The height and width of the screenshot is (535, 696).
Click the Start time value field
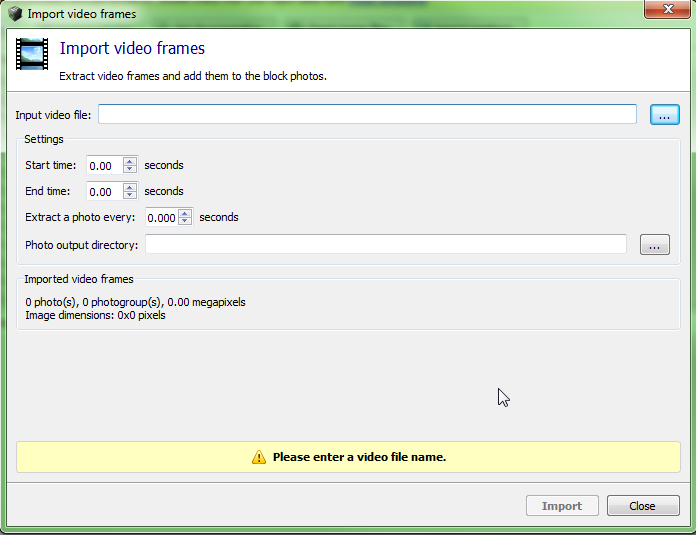[x=104, y=166]
